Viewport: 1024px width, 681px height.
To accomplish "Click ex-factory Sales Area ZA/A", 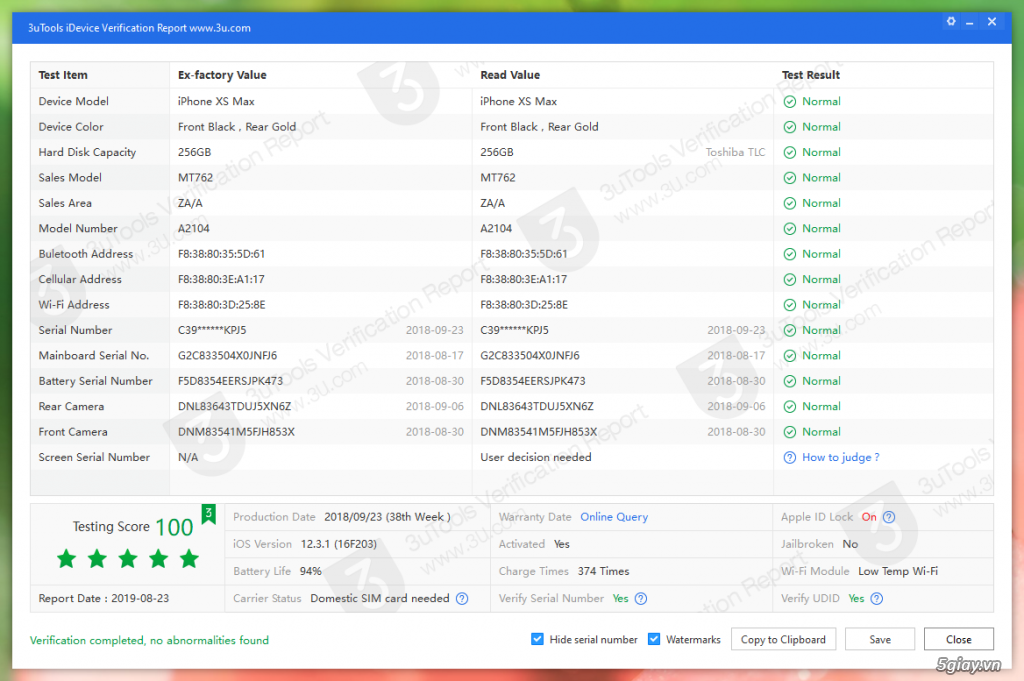I will (190, 203).
